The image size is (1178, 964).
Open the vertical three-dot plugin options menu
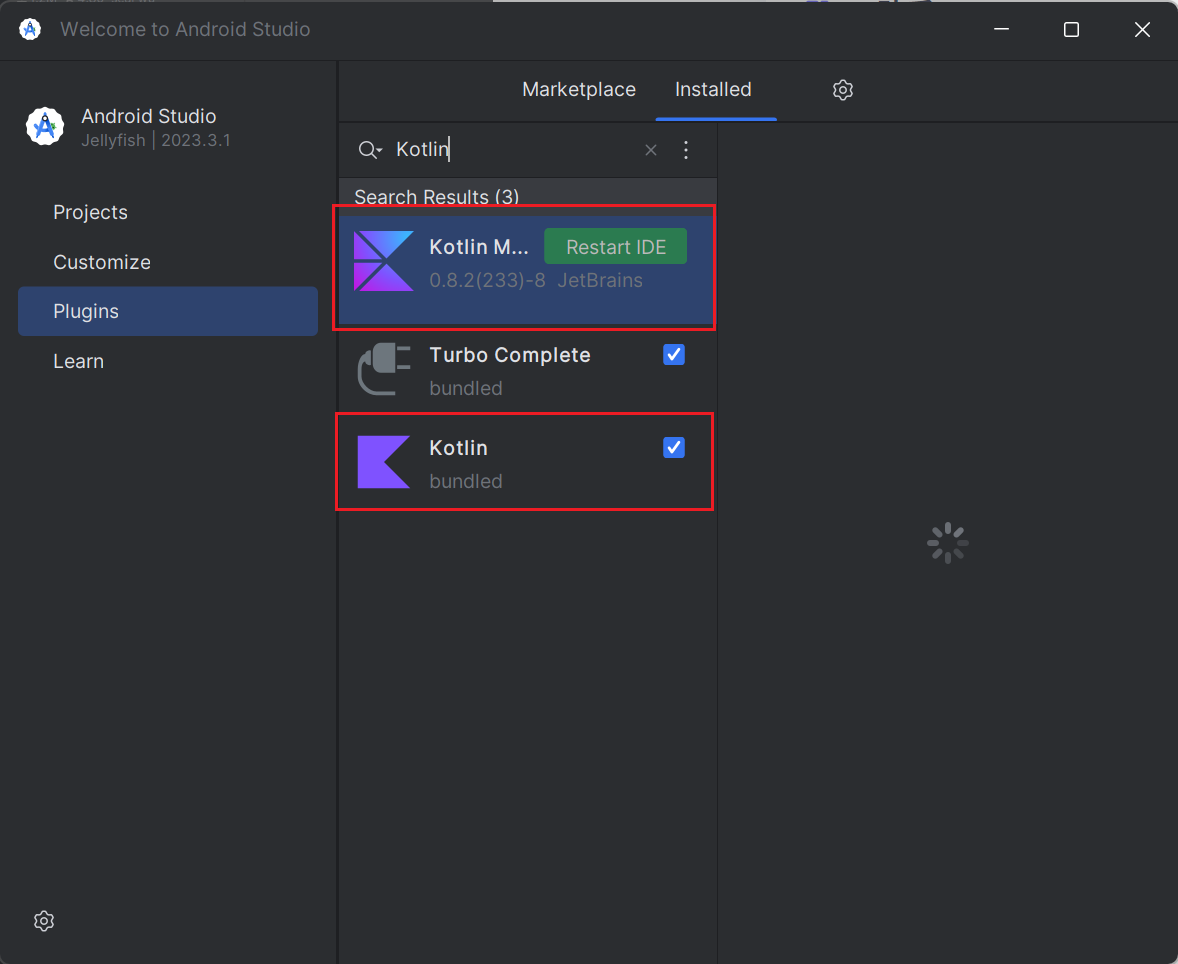[686, 150]
